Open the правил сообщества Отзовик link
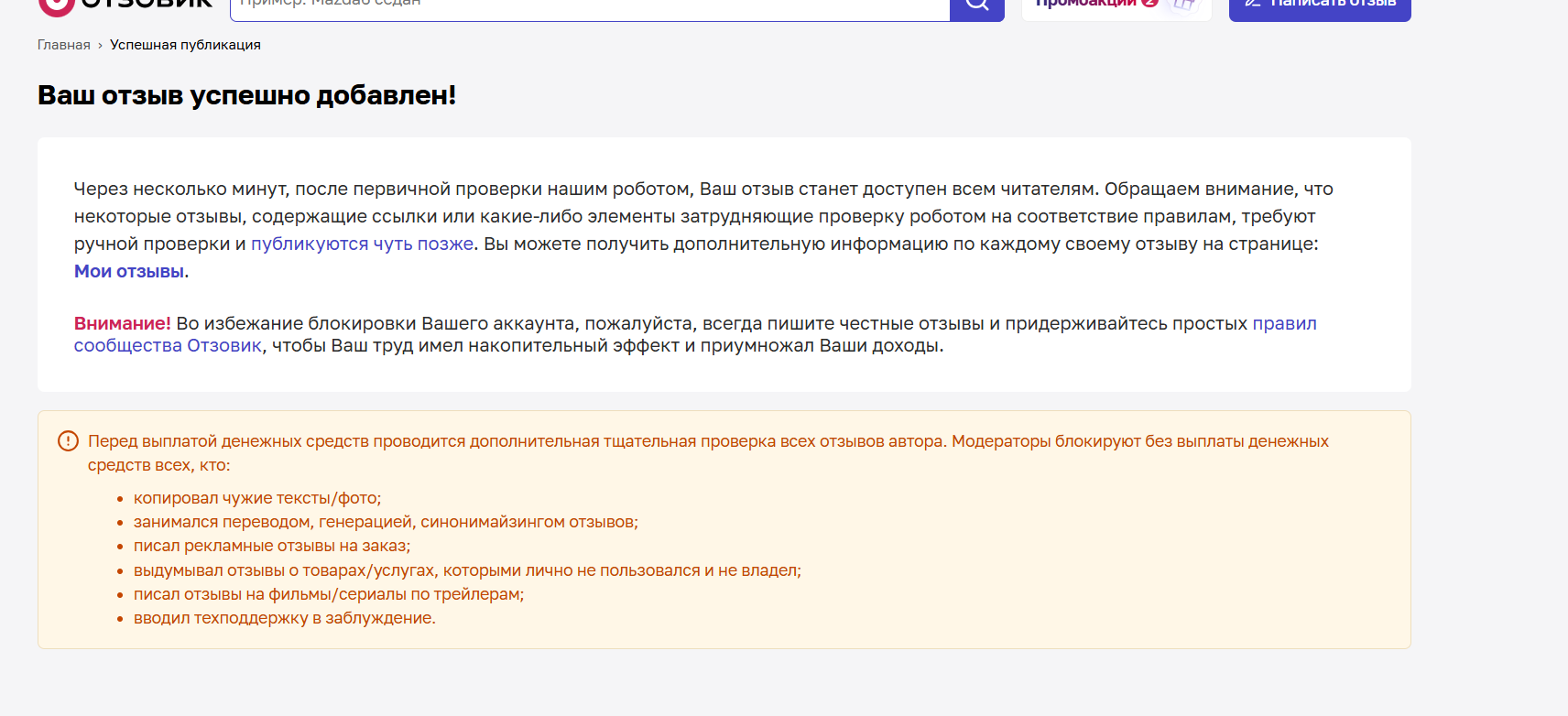The height and width of the screenshot is (716, 1568). (1284, 323)
